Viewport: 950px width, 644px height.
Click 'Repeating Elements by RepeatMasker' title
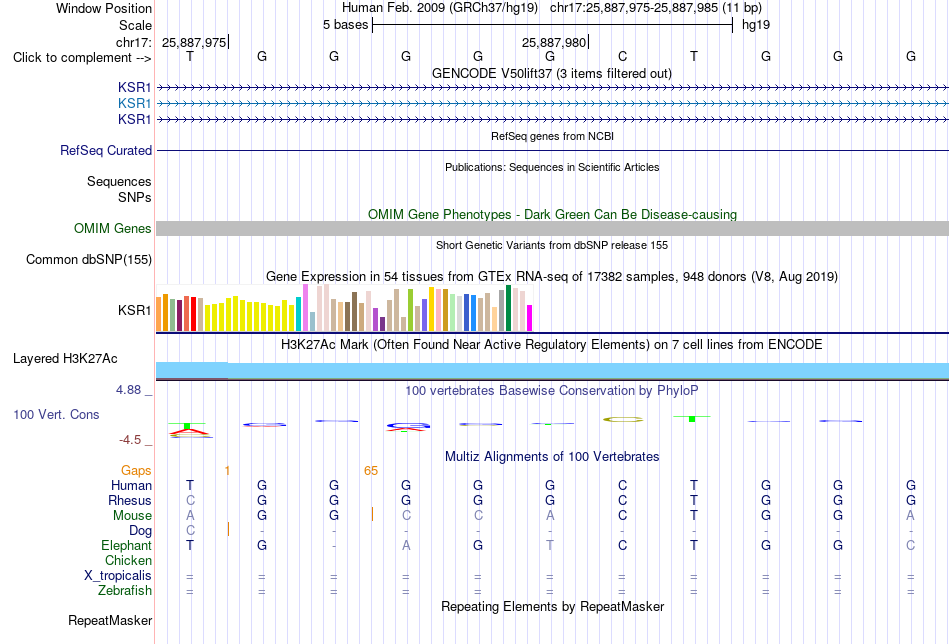552,606
